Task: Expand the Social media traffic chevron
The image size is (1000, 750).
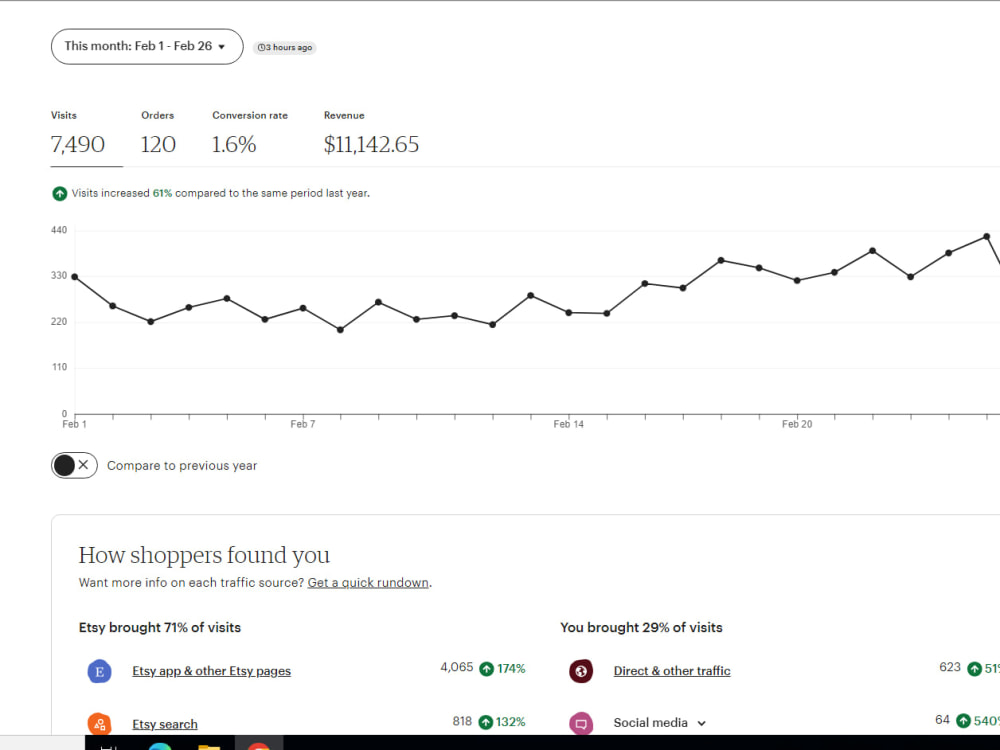Action: [702, 723]
